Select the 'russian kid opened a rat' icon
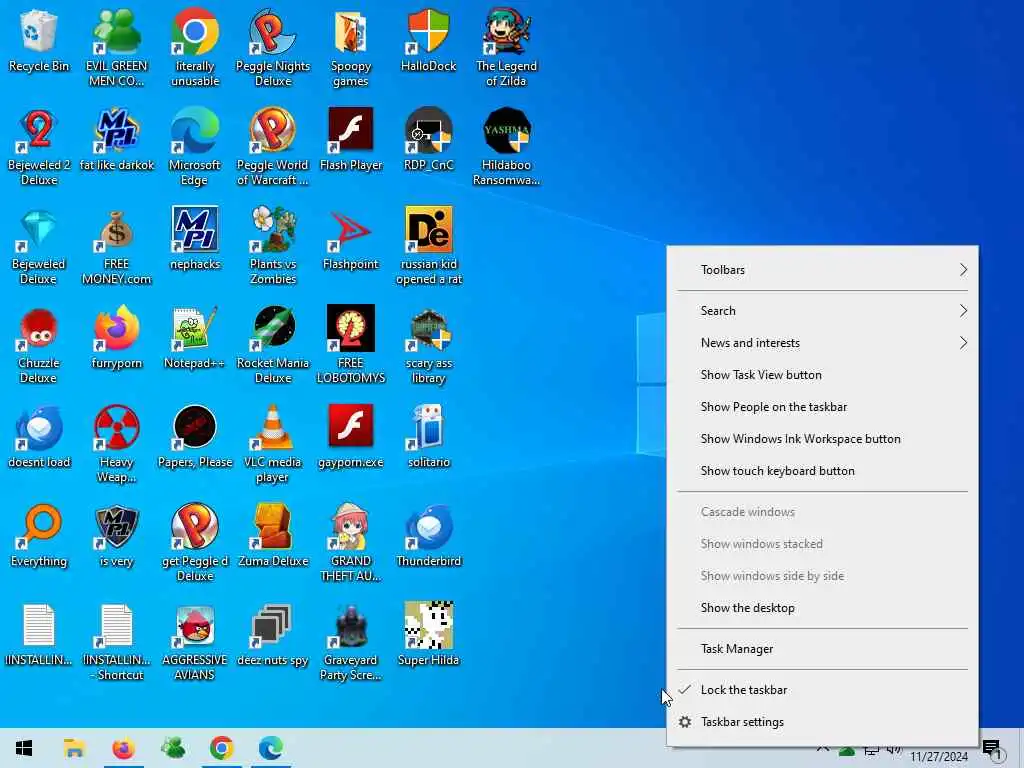 pos(428,246)
